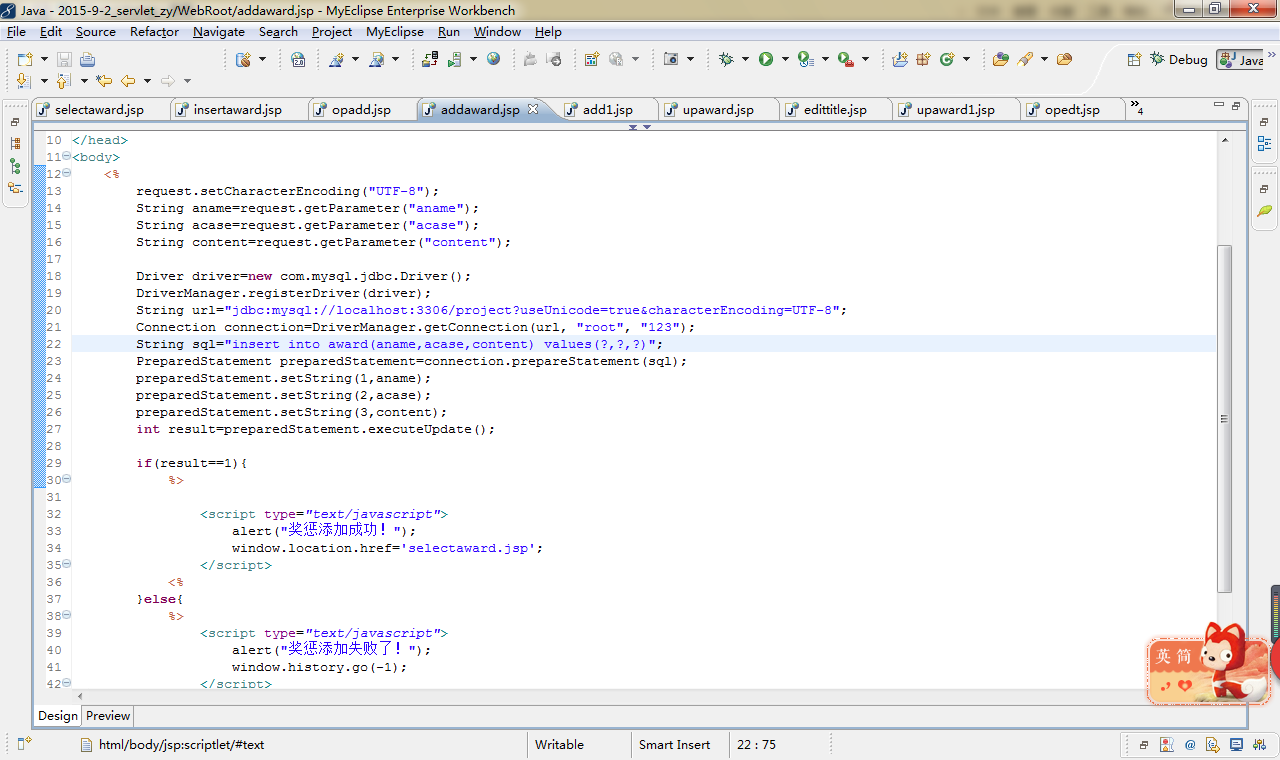Click the green leaf Spring icon in the right sidebar

click(1265, 211)
